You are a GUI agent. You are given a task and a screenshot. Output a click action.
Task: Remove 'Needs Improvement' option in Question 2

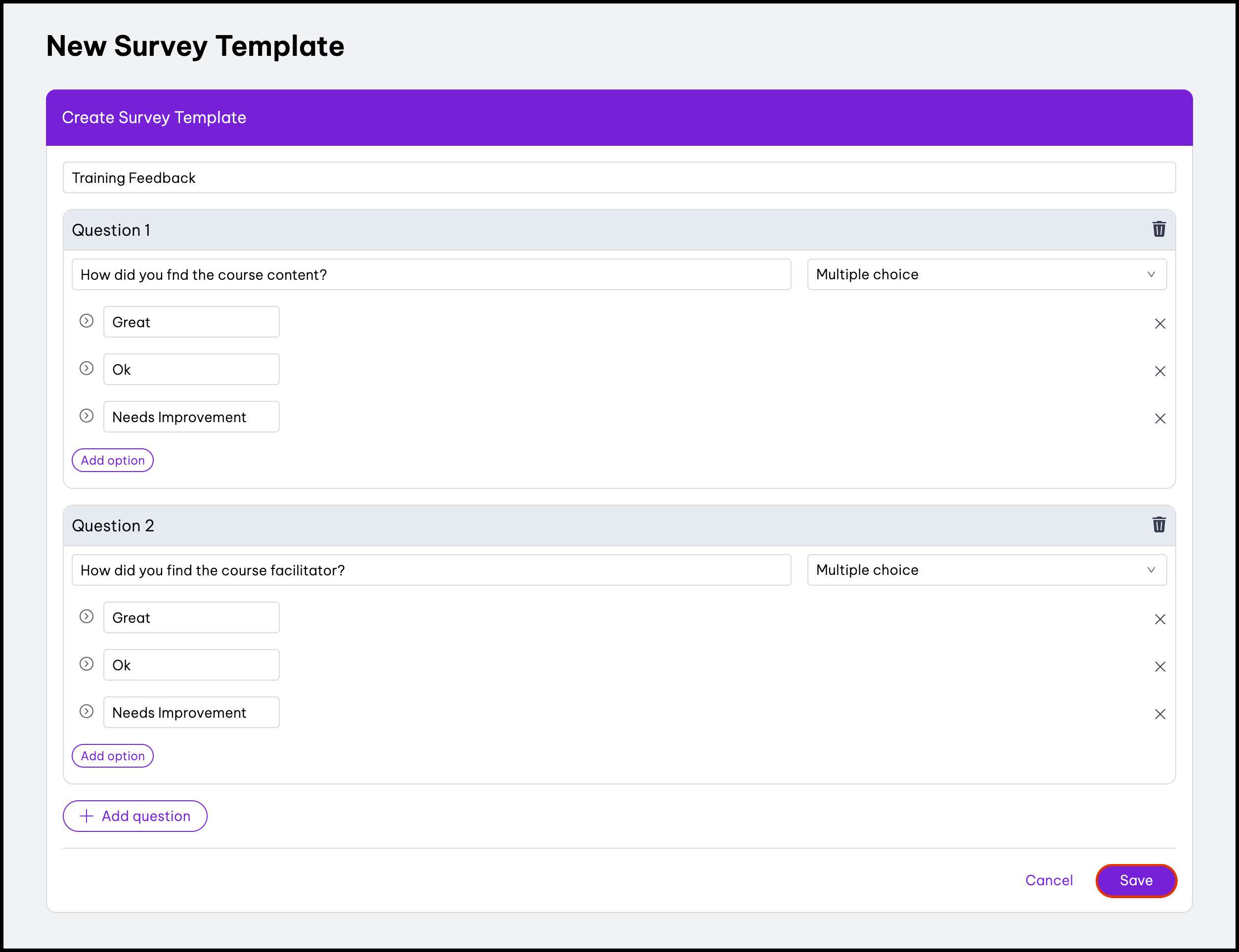1160,714
